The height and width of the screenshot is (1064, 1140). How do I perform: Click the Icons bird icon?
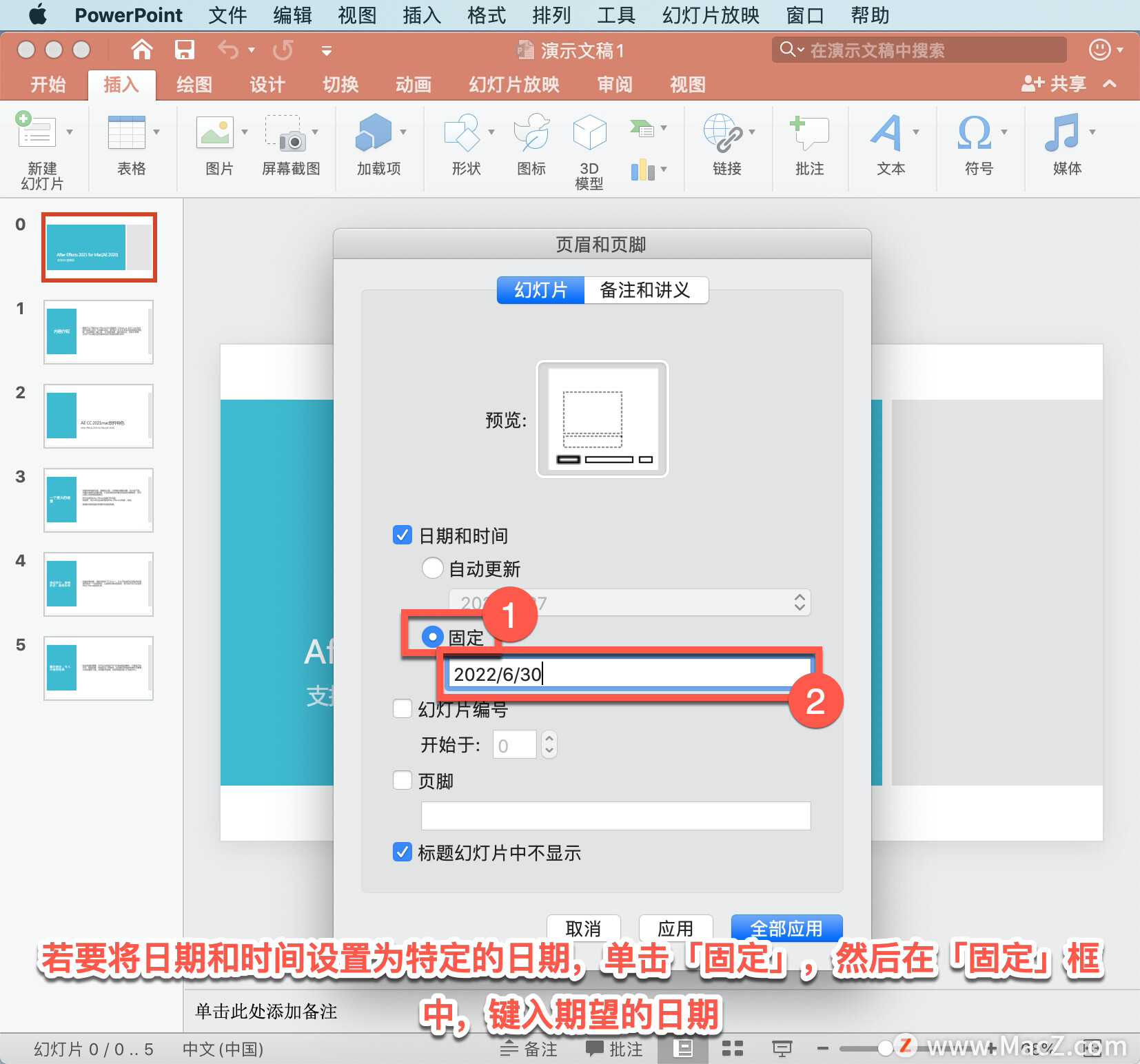click(x=531, y=132)
